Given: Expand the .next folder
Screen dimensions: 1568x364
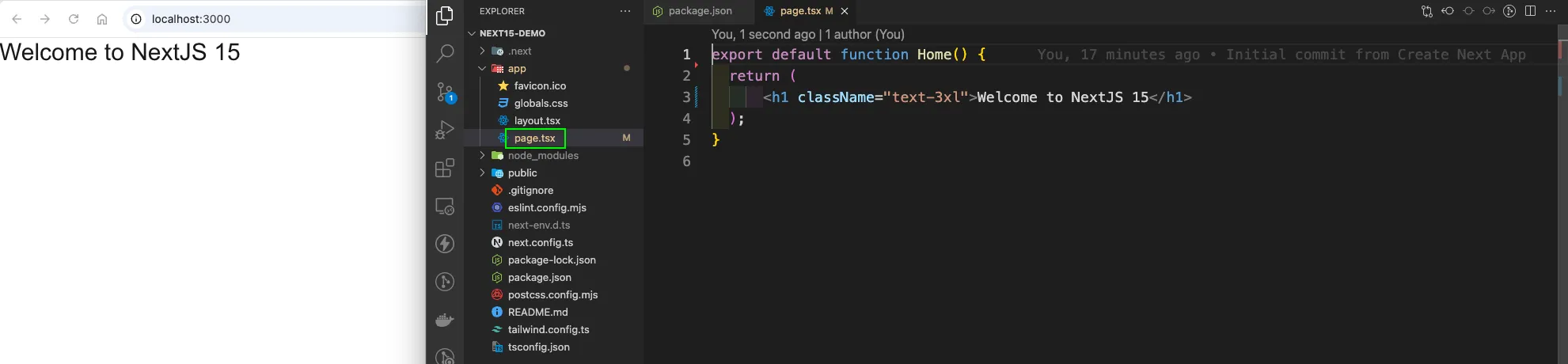Looking at the screenshot, I should click(482, 51).
